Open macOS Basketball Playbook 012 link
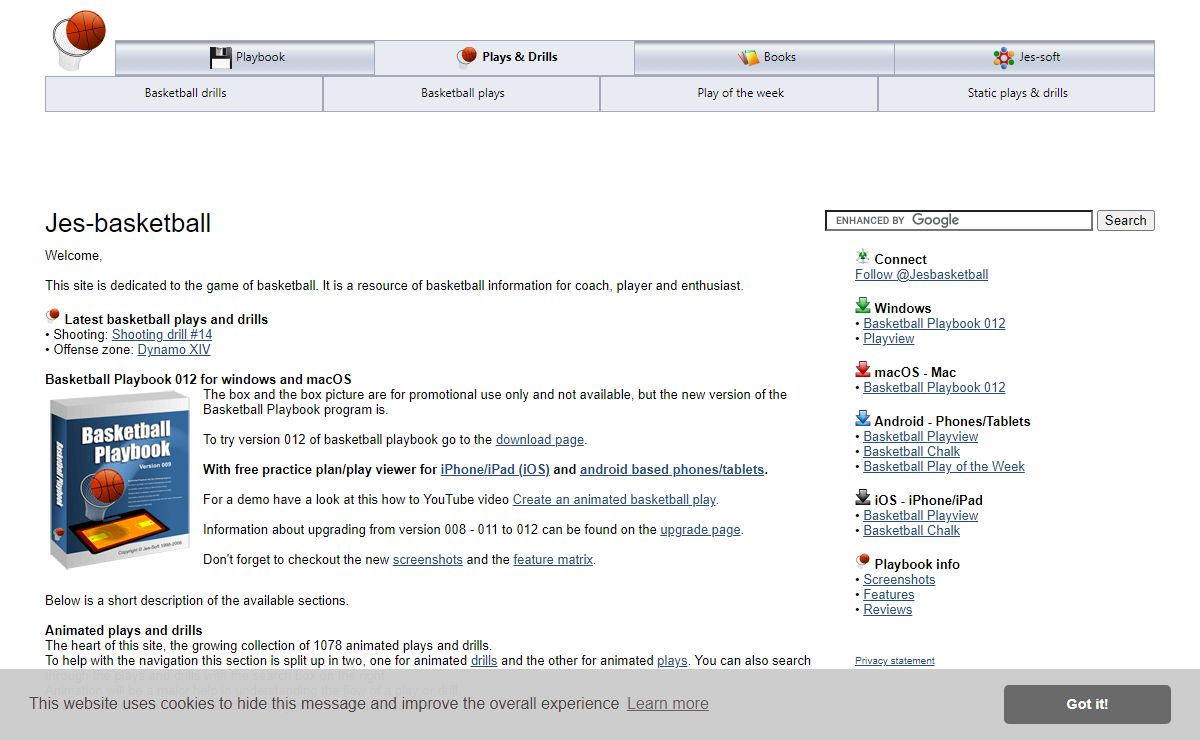This screenshot has width=1200, height=740. pos(934,387)
